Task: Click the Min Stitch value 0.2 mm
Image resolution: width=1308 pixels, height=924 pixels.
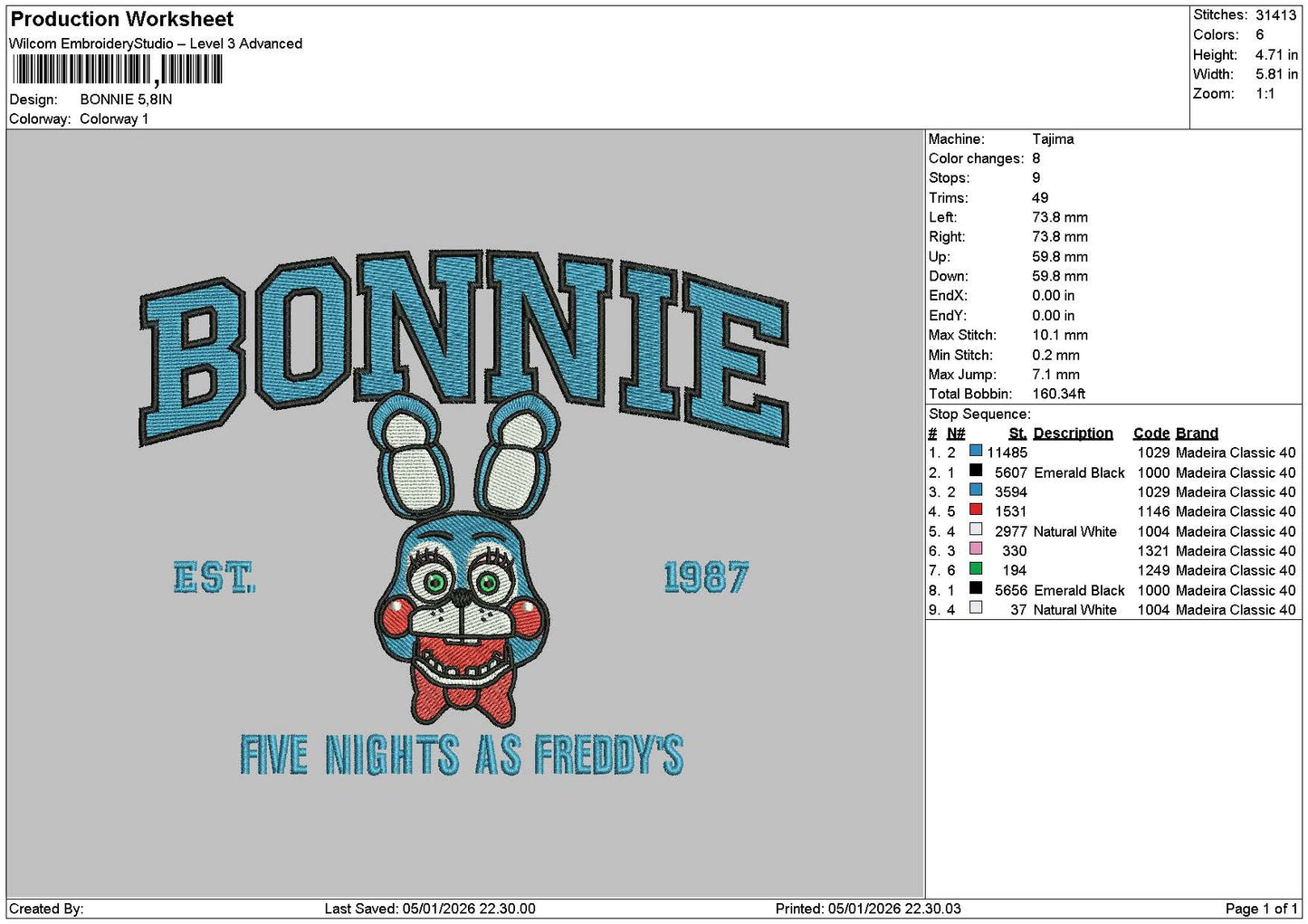Action: 1056,356
